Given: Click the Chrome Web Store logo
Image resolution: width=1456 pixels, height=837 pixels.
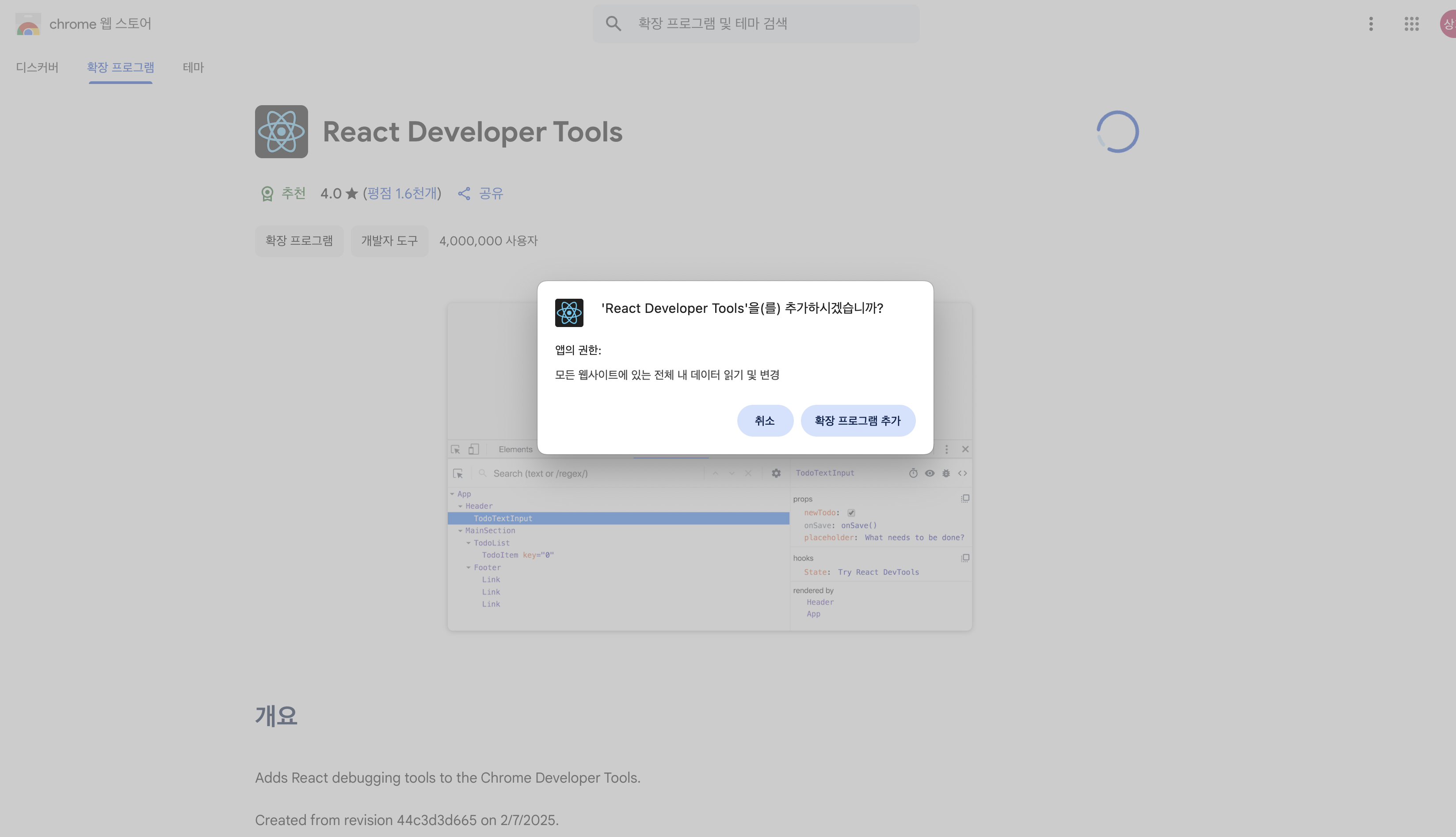Looking at the screenshot, I should click(27, 24).
